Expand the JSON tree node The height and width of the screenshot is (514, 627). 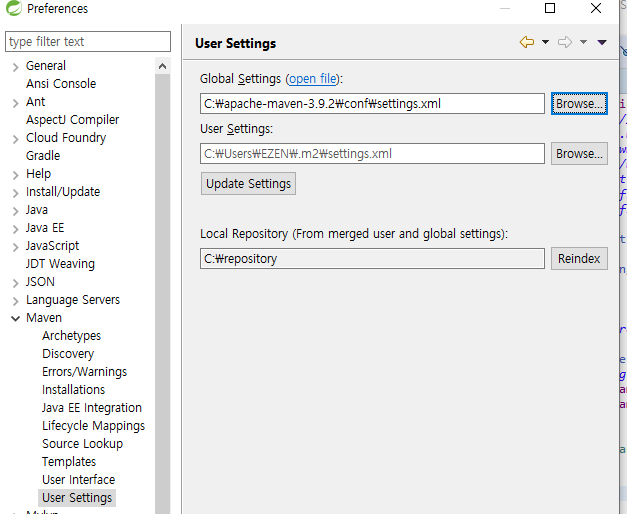(16, 283)
